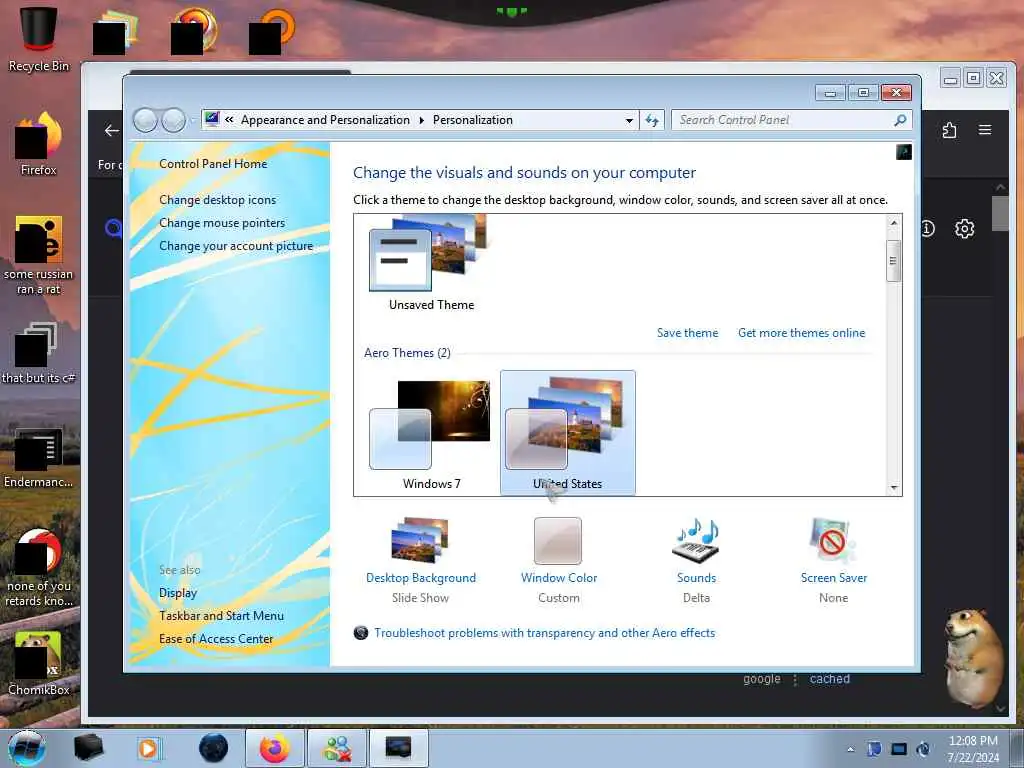This screenshot has height=768, width=1024.
Task: Click Get more themes online
Action: (x=801, y=333)
